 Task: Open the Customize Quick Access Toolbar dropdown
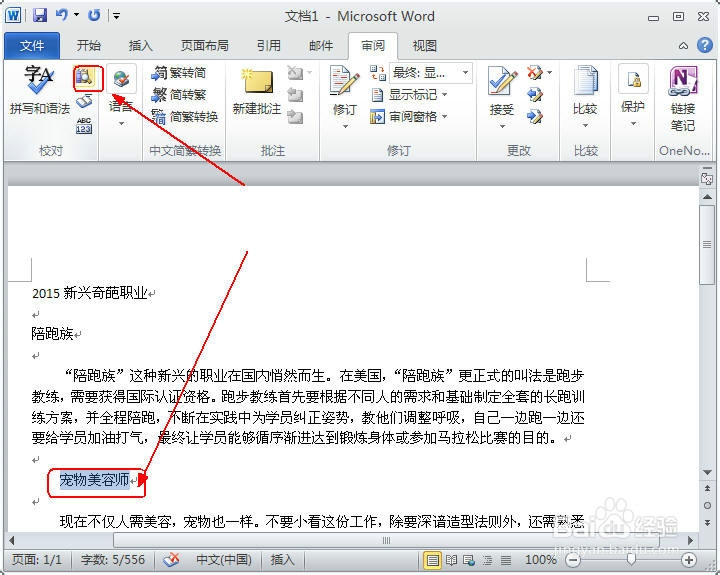pos(116,16)
